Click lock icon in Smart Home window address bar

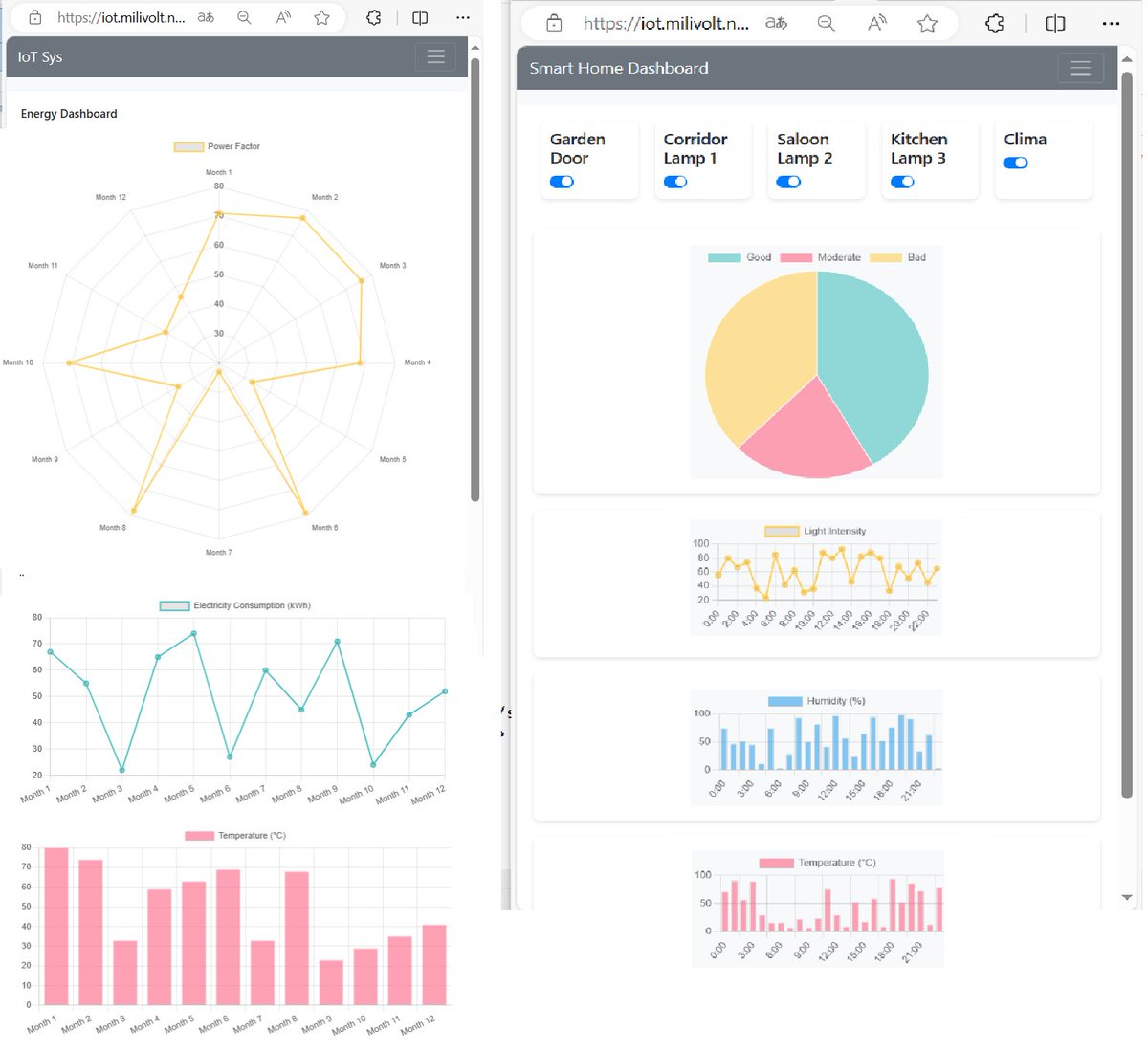[554, 23]
